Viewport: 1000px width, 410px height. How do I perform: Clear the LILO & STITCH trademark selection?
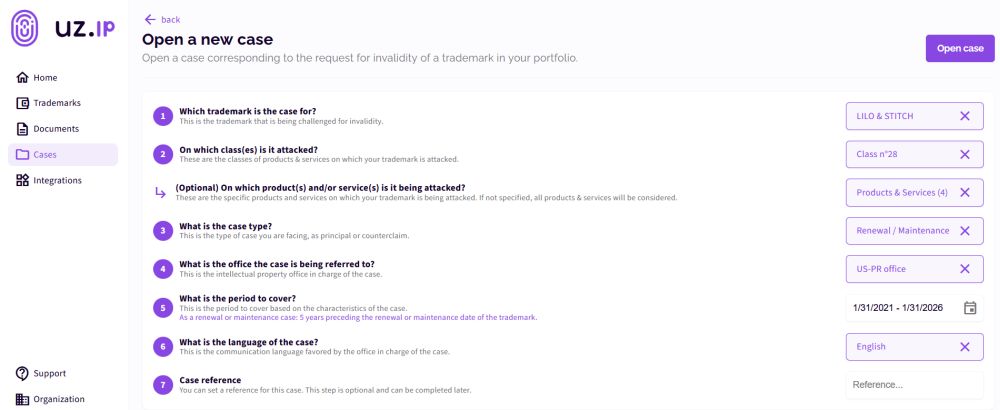[x=964, y=116]
